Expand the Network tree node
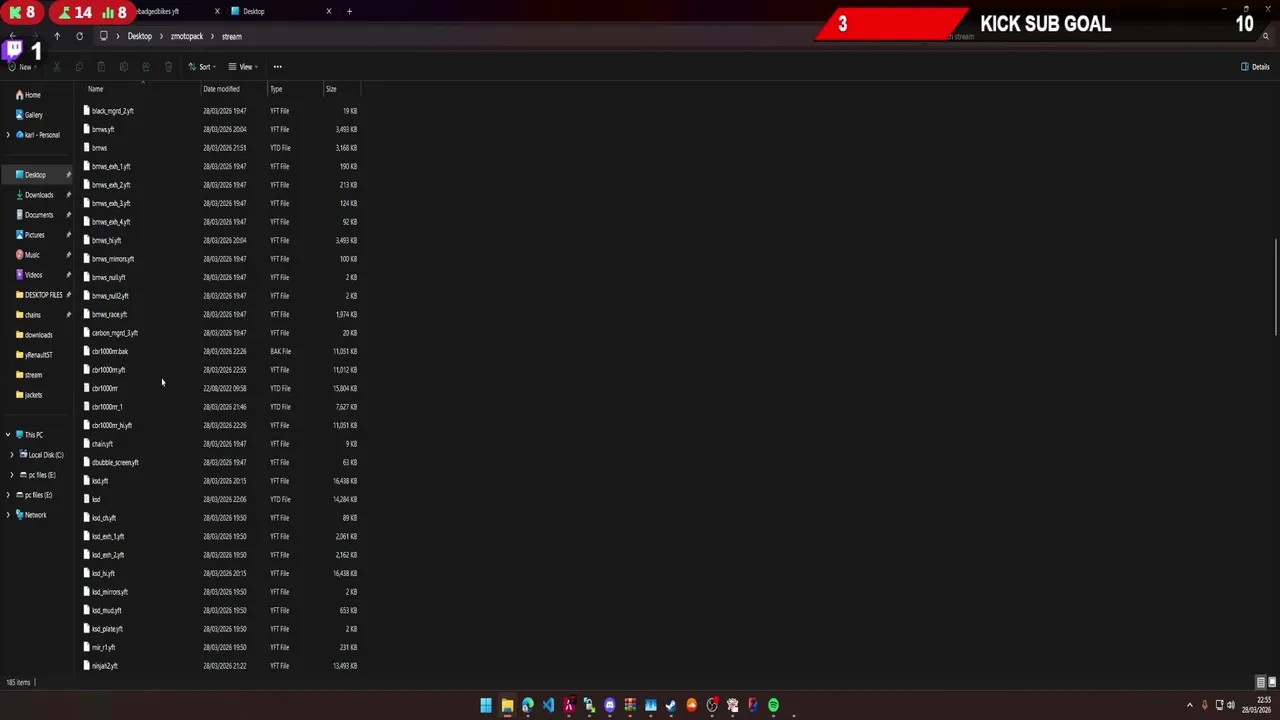Viewport: 1280px width, 720px height. pyautogui.click(x=8, y=515)
